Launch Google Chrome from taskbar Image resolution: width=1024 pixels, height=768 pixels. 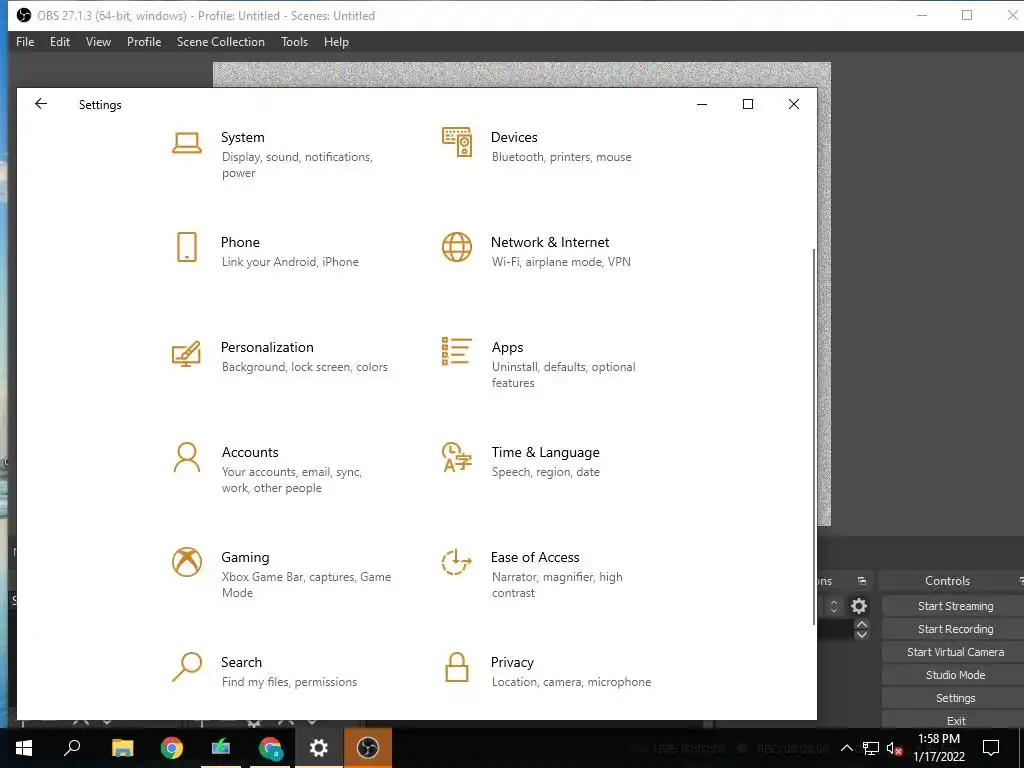172,748
